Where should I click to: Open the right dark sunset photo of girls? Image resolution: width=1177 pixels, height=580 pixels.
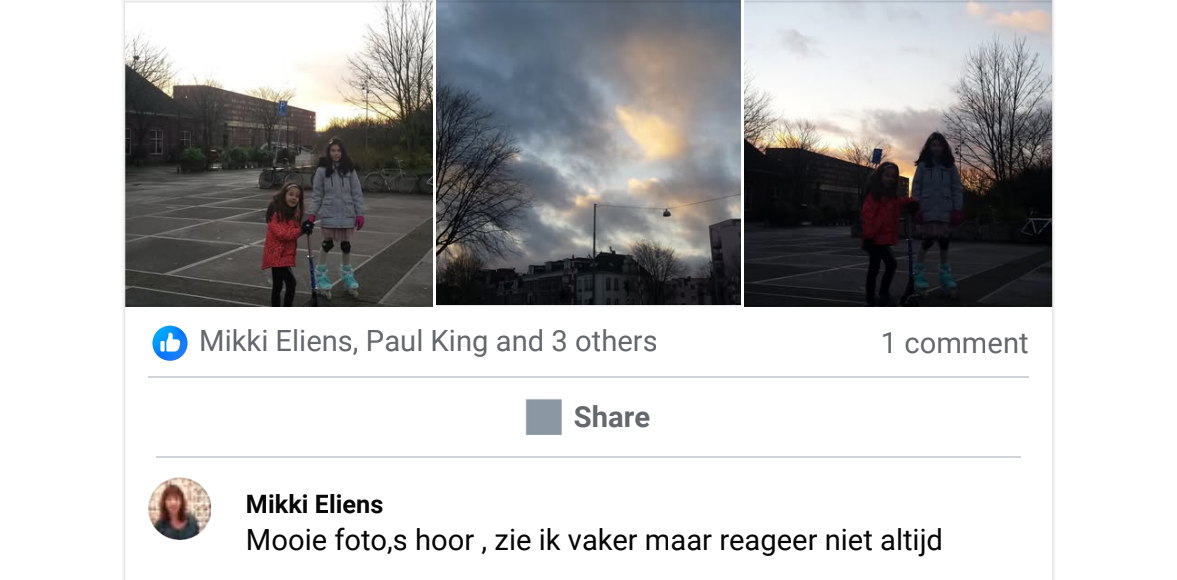(x=898, y=154)
